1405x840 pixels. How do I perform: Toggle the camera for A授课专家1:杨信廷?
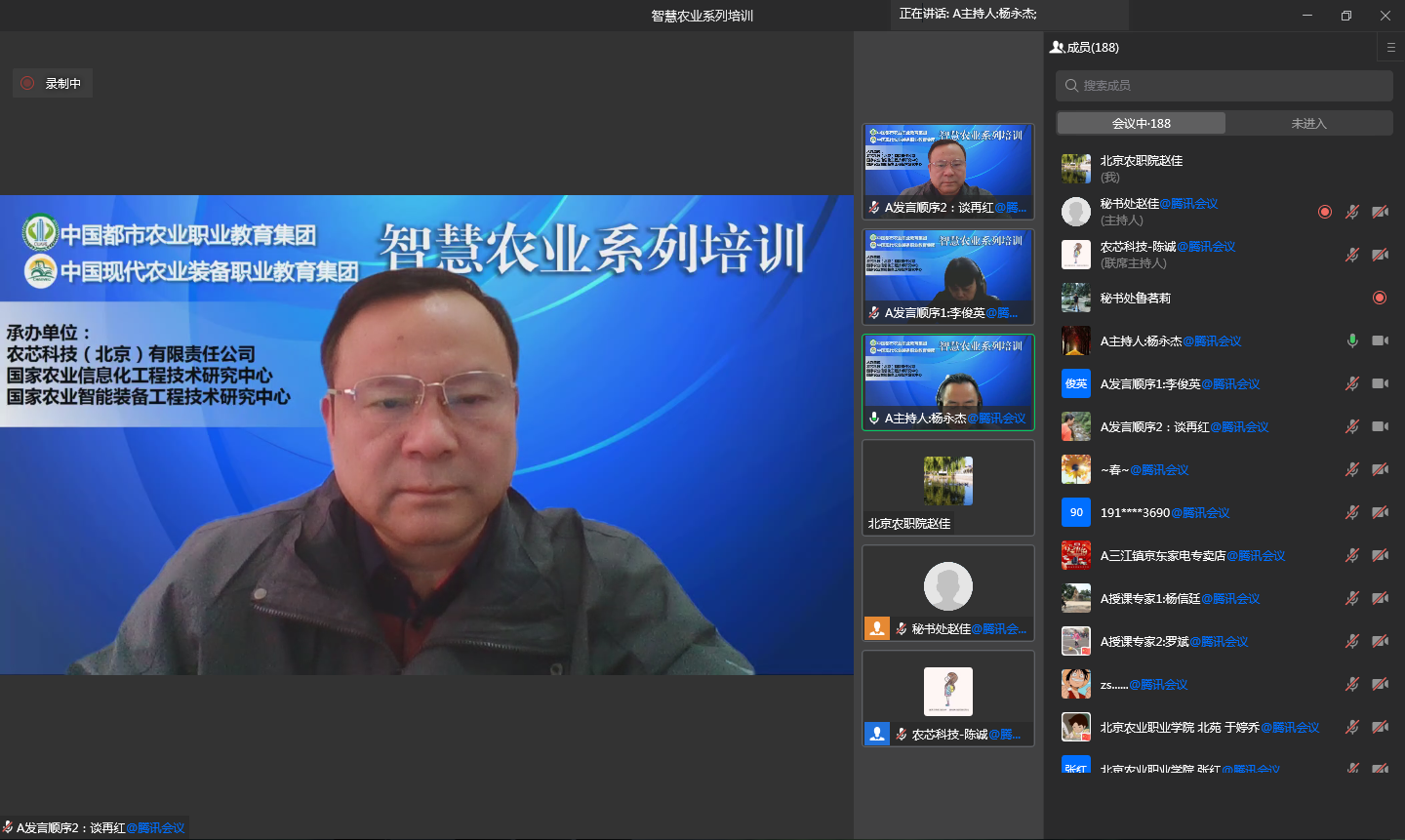(x=1380, y=598)
